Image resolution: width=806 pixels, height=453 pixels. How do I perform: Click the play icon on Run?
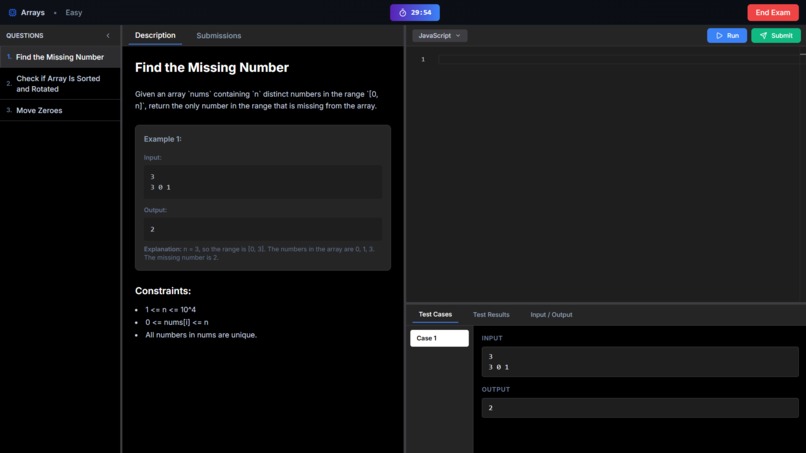[719, 35]
